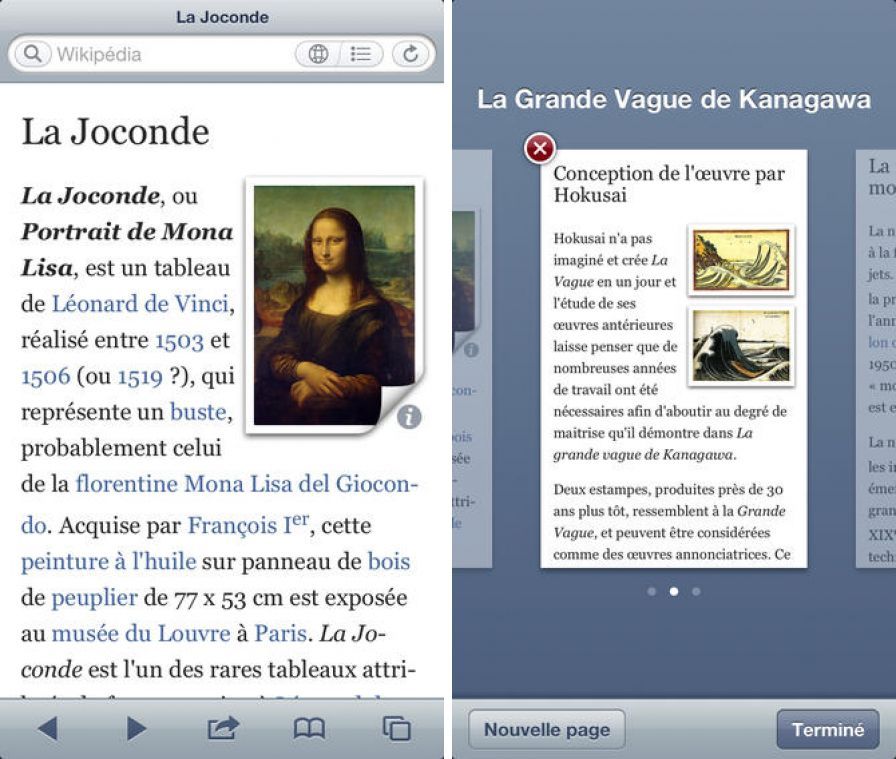Tap the forward arrow in bottom toolbar
896x759 pixels.
[x=136, y=729]
